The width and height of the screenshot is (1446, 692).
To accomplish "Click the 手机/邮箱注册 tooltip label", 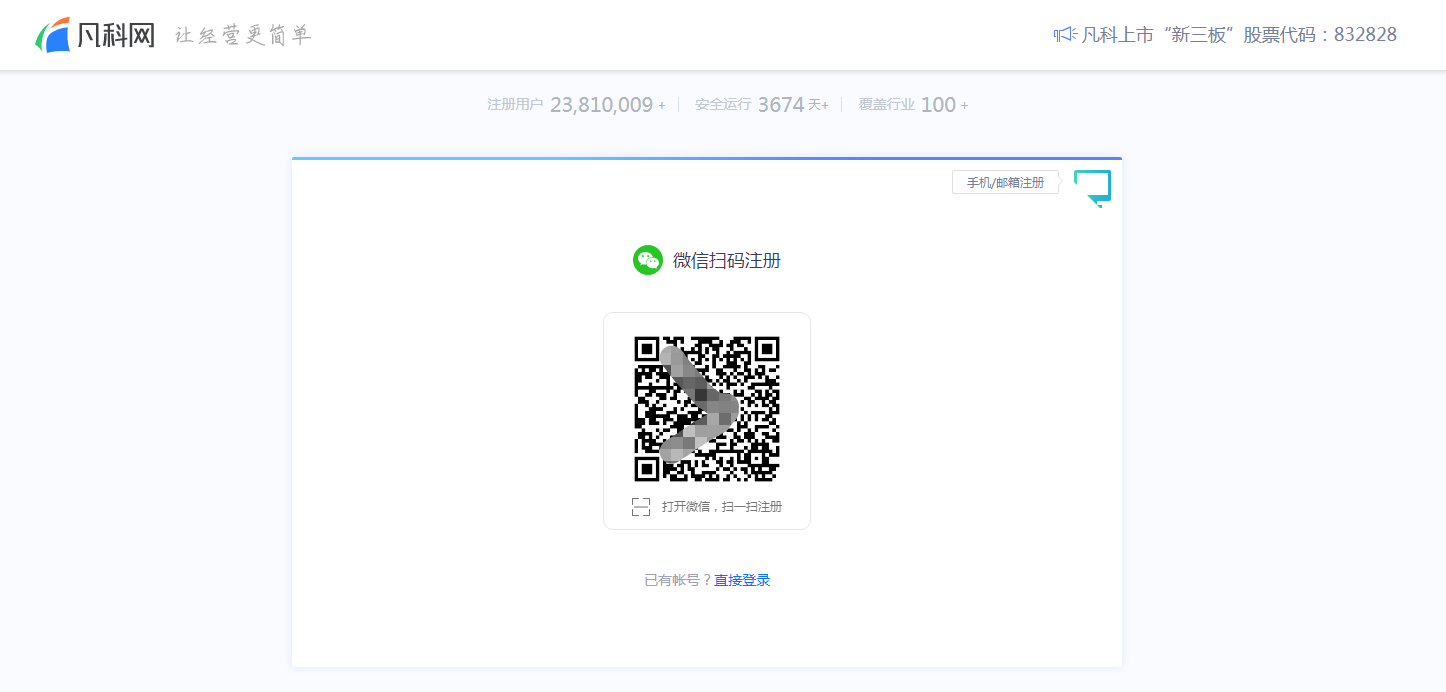I will pyautogui.click(x=1005, y=182).
